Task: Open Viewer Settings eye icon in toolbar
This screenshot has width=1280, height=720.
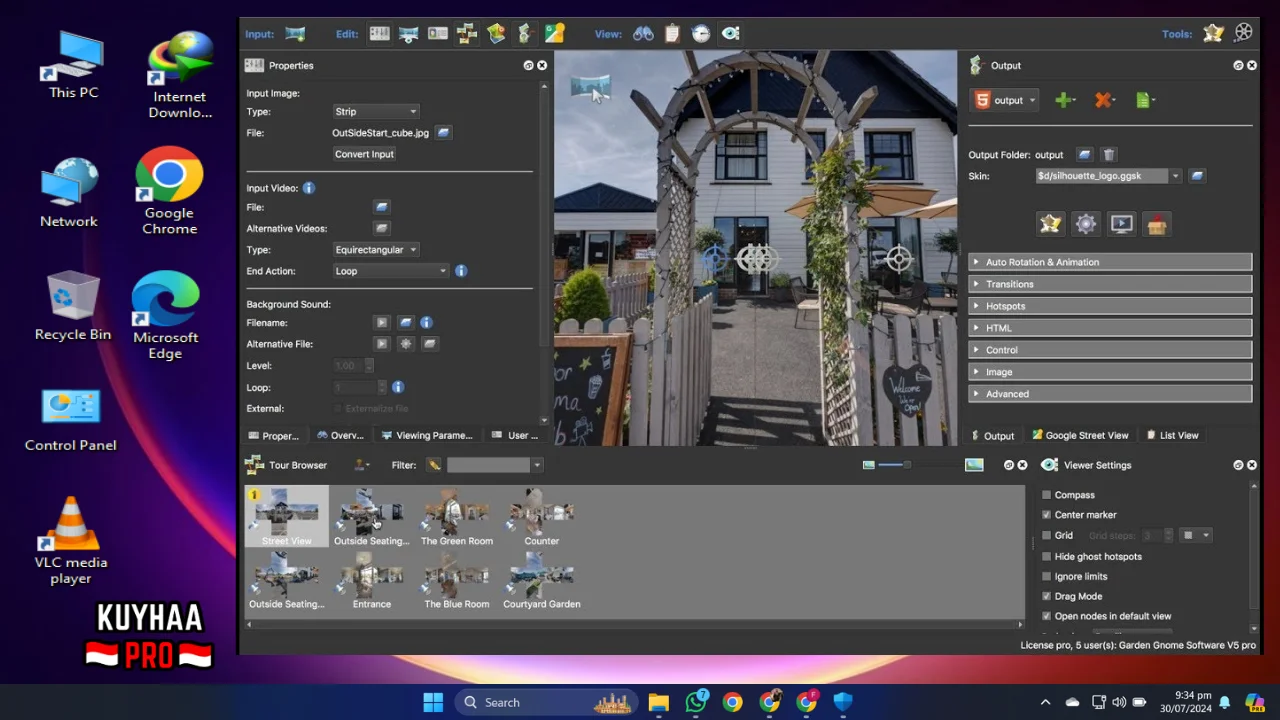Action: [731, 34]
